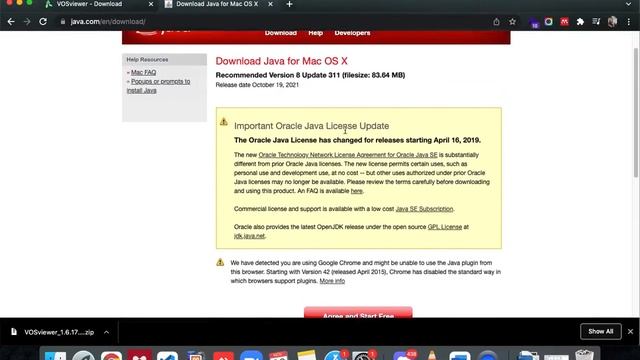Image resolution: width=640 pixels, height=360 pixels.
Task: Go back to the previous page
Action: [11, 22]
